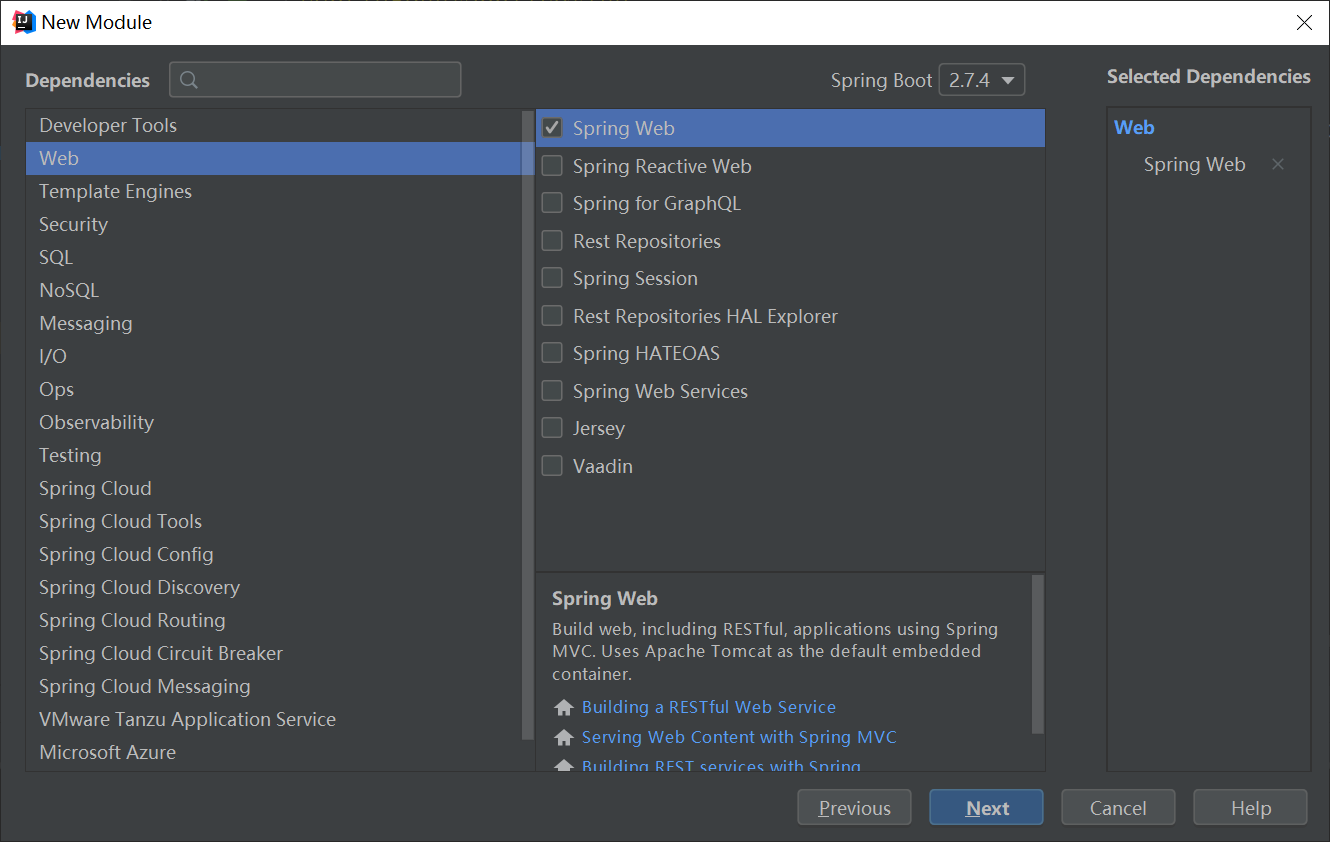Click the category list scrollbar
This screenshot has height=842, width=1330.
coord(528,425)
